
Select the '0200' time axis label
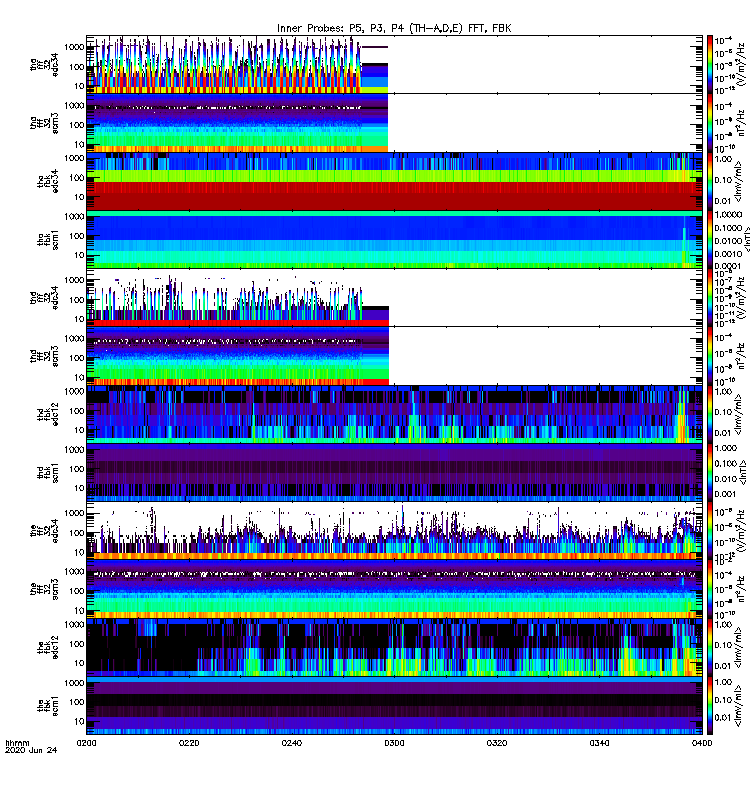coord(87,743)
